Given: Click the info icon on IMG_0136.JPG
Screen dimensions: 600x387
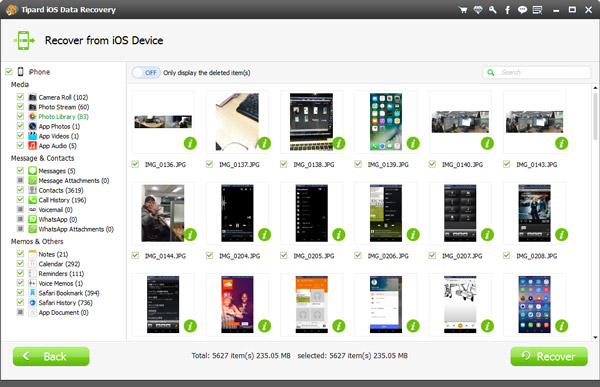Looking at the screenshot, I should pyautogui.click(x=190, y=143).
